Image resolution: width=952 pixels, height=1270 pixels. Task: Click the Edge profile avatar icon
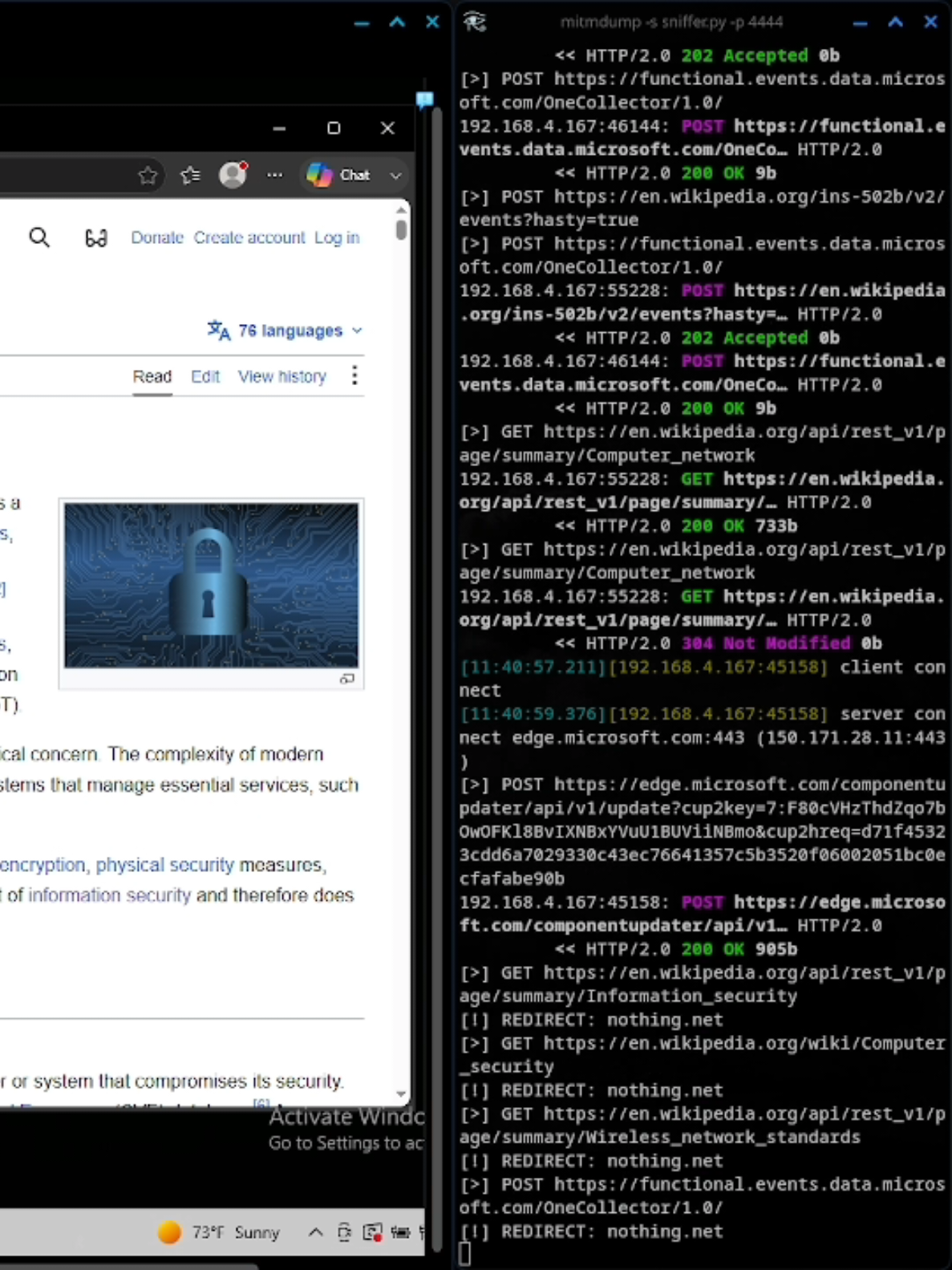click(x=233, y=174)
